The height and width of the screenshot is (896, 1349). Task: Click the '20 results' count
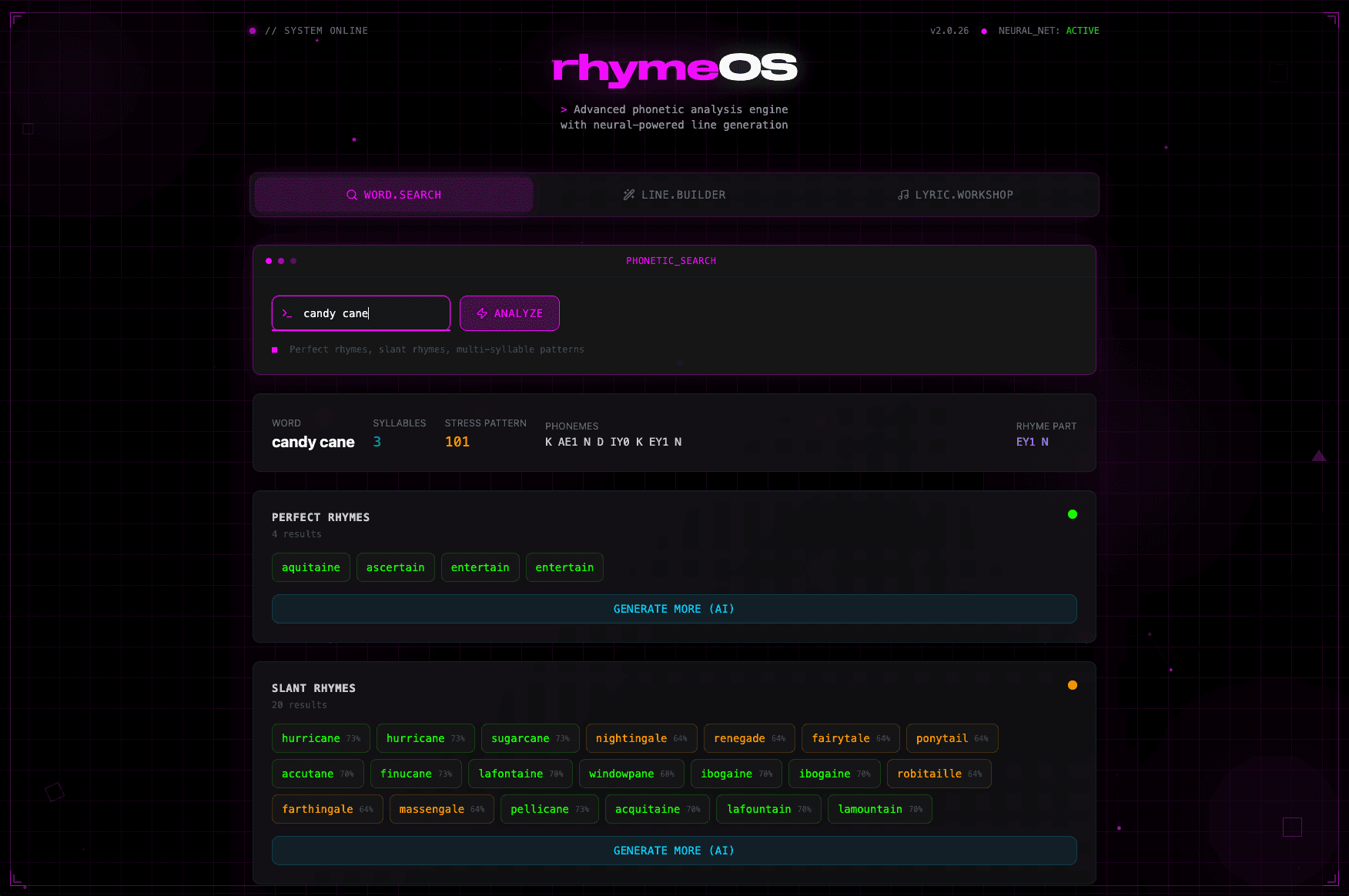300,705
